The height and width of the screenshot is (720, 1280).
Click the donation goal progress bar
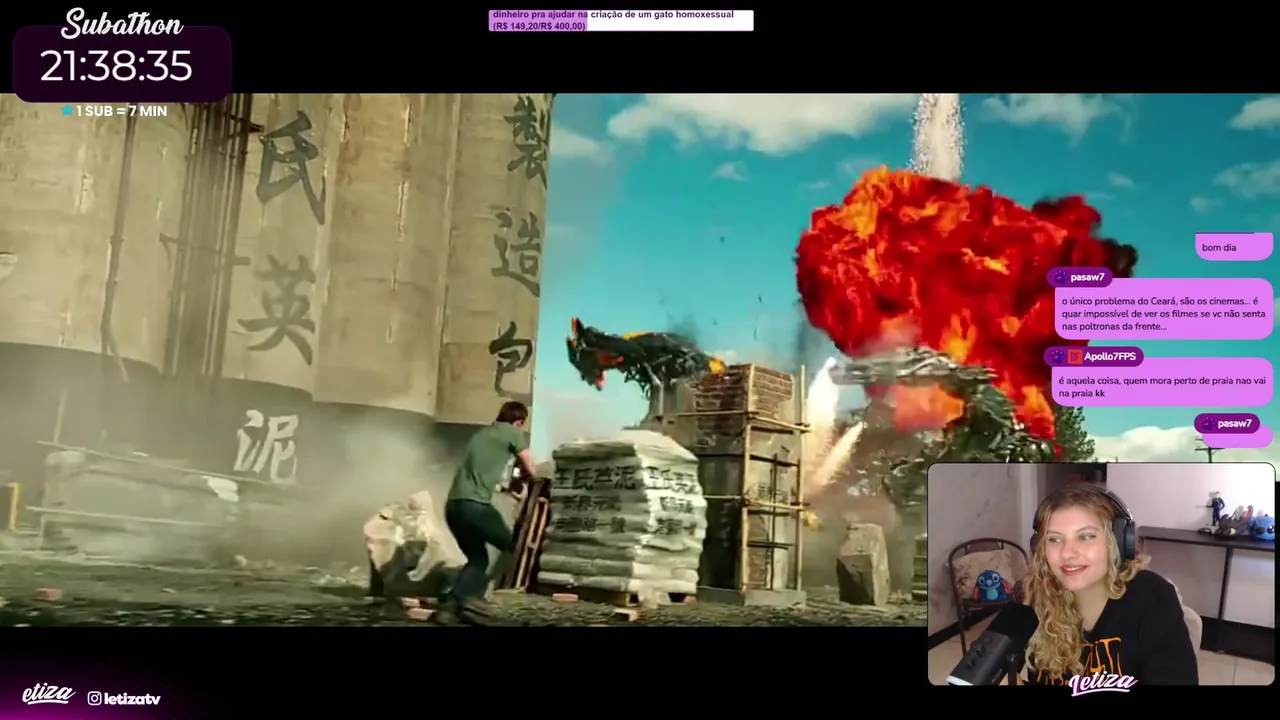coord(621,20)
